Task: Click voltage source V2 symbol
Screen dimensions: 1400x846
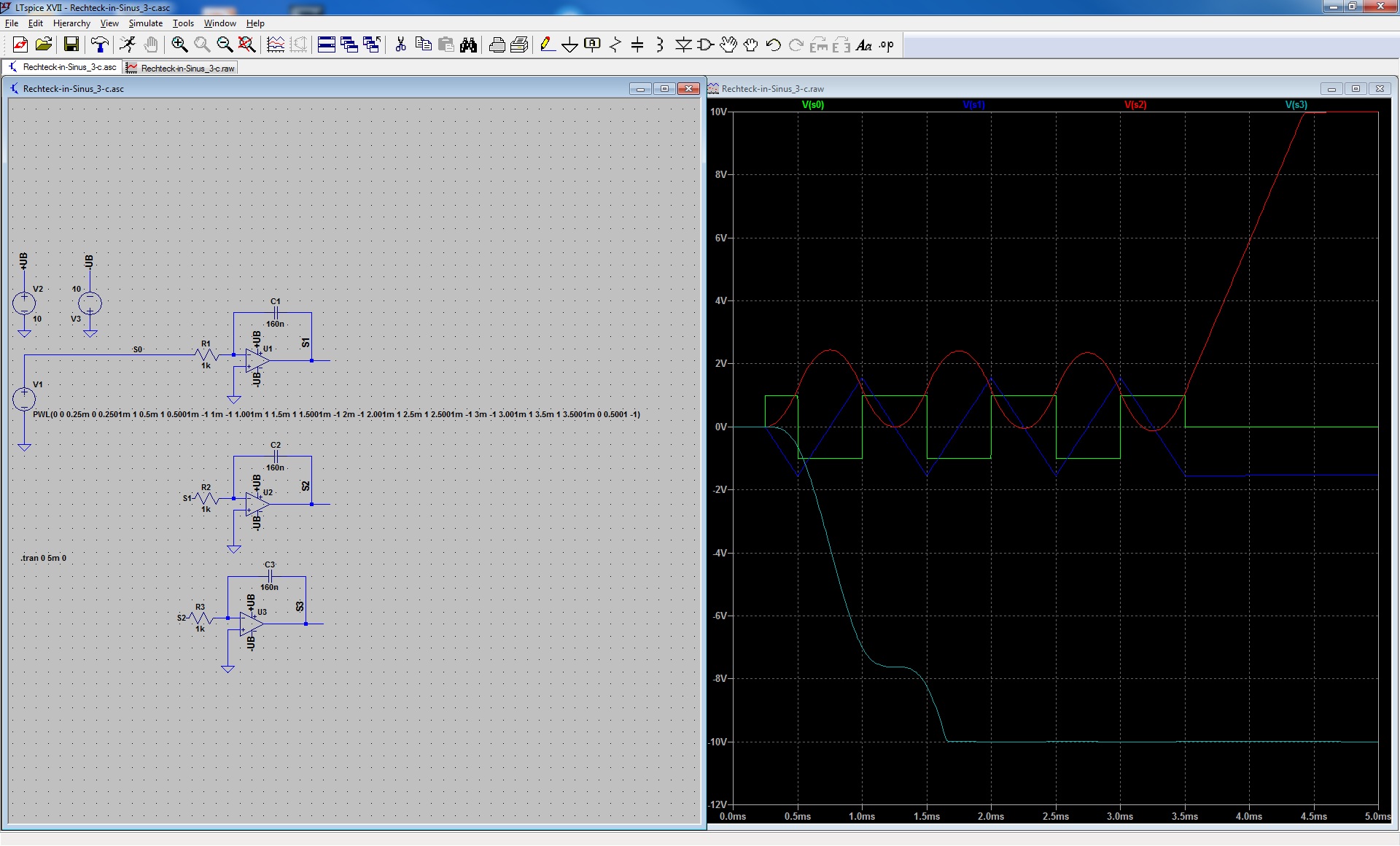Action: tap(24, 303)
